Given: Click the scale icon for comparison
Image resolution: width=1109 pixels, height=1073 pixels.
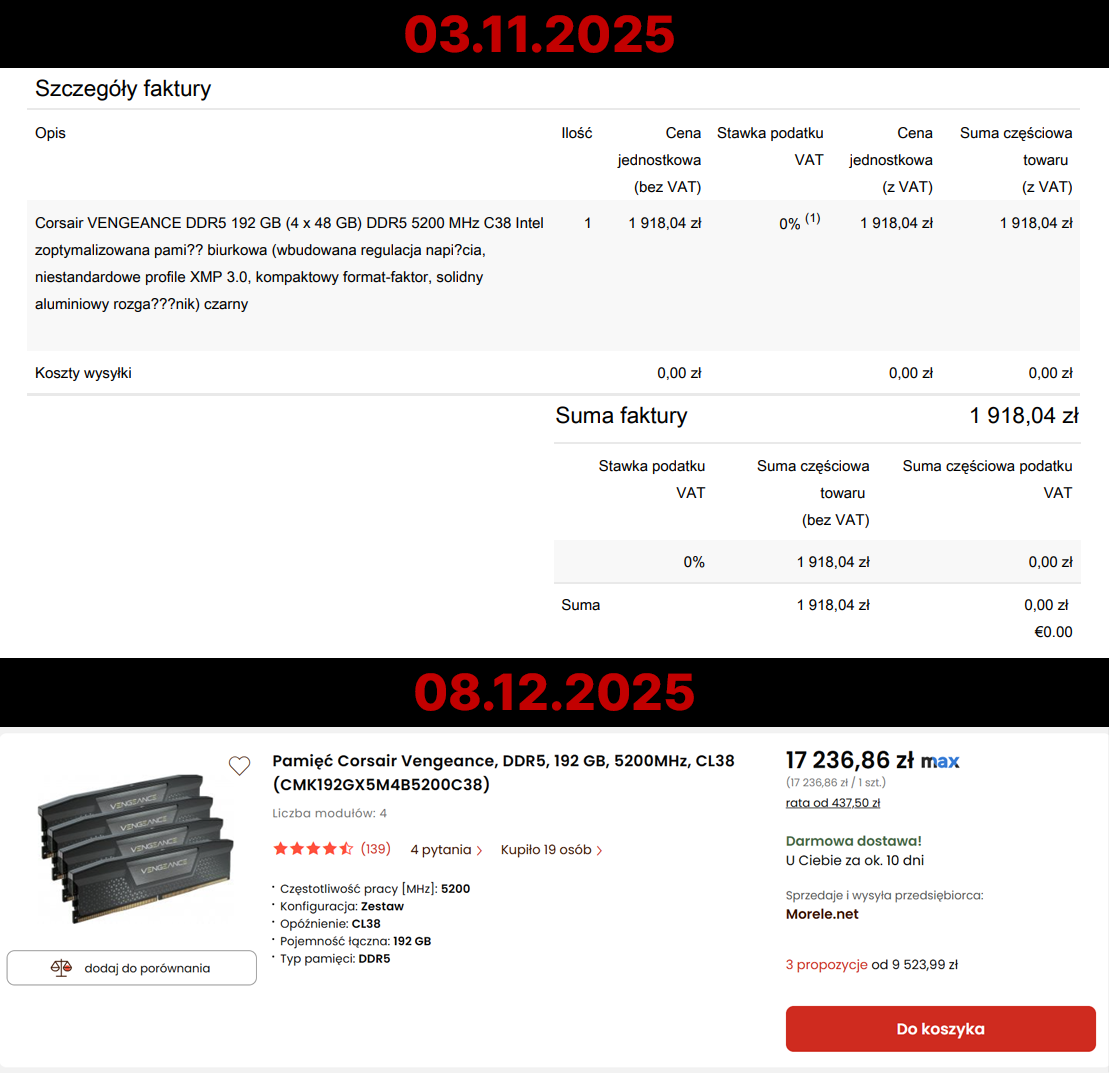Looking at the screenshot, I should (62, 968).
